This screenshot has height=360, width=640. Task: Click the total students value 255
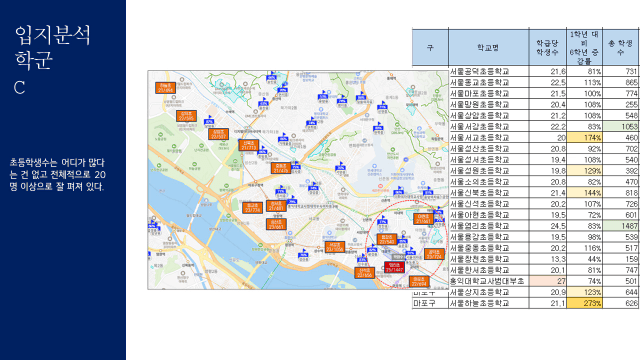click(621, 104)
